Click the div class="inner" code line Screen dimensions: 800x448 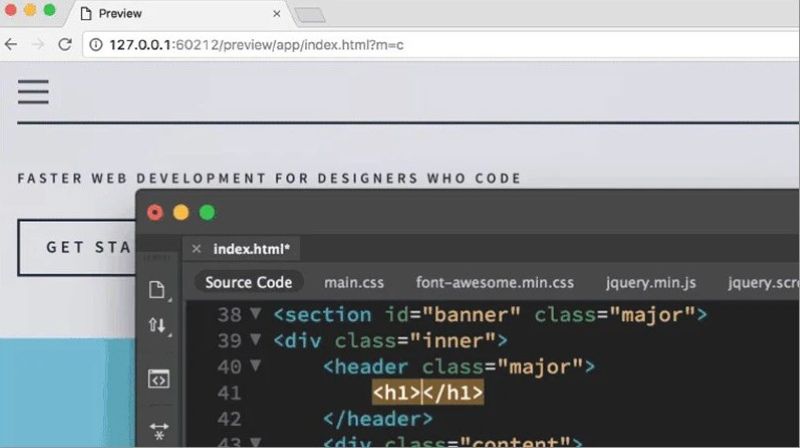coord(390,341)
